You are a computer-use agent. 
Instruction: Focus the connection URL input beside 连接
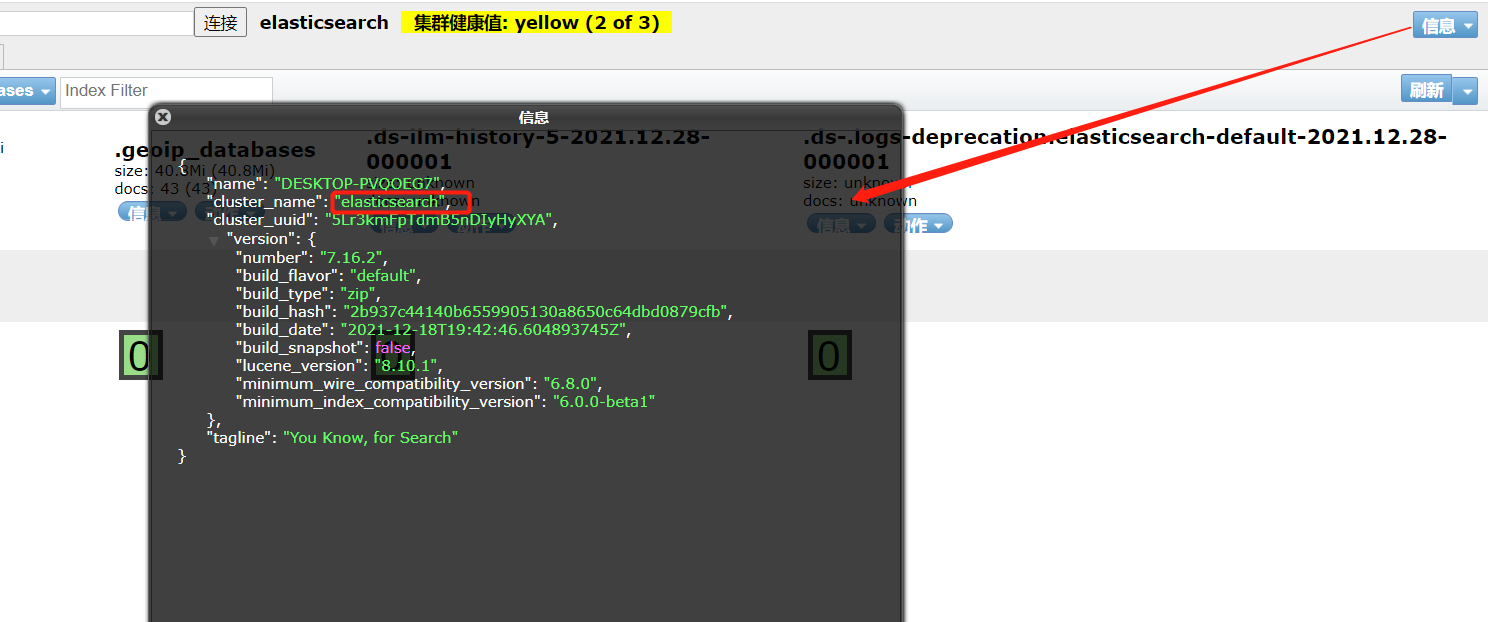(x=96, y=23)
